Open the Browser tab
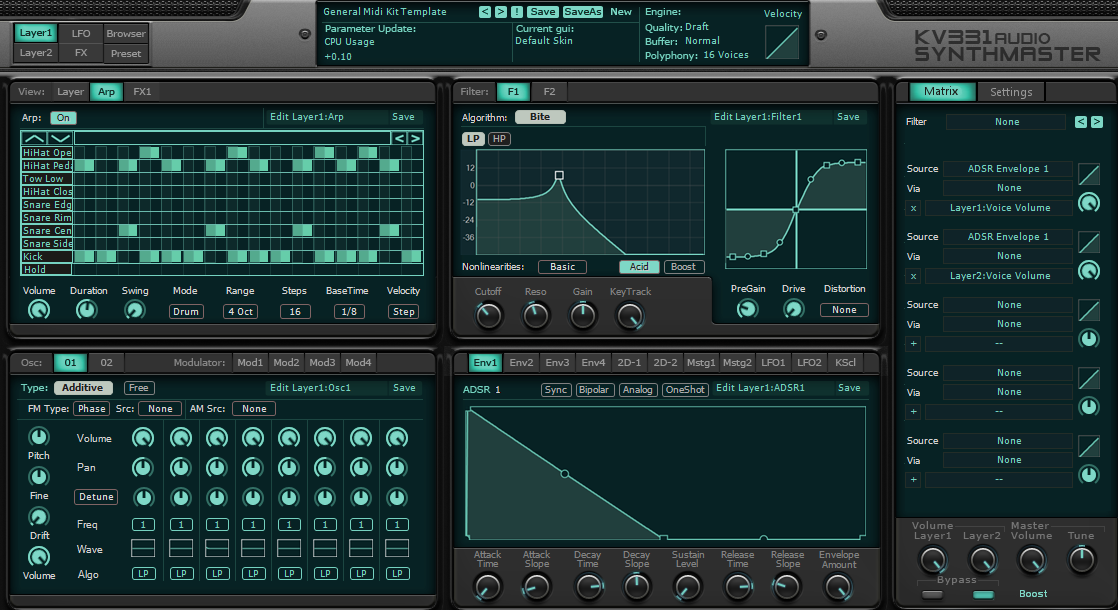The height and width of the screenshot is (610, 1118). [125, 33]
